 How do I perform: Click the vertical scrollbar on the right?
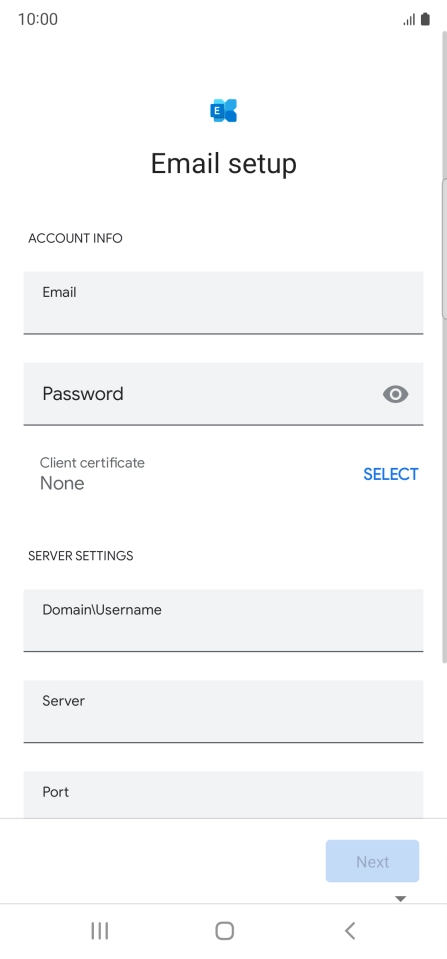point(445,248)
